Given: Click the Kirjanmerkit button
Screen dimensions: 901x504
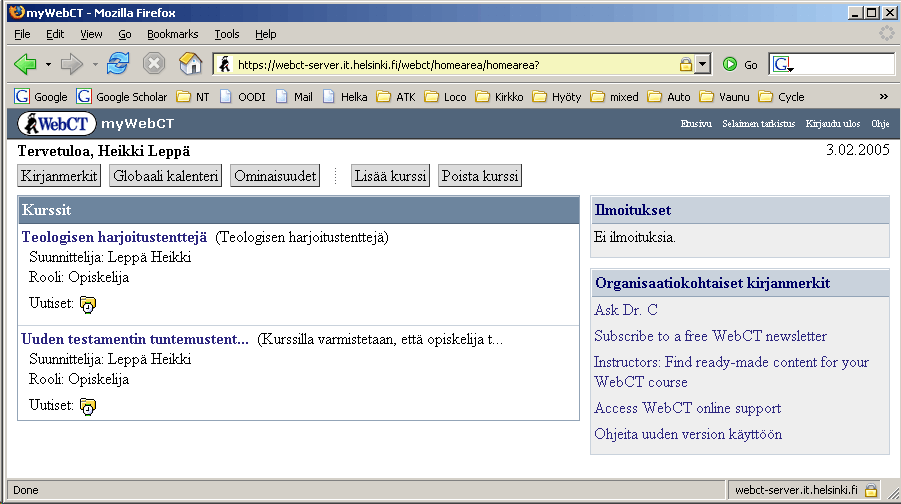Looking at the screenshot, I should tap(59, 176).
